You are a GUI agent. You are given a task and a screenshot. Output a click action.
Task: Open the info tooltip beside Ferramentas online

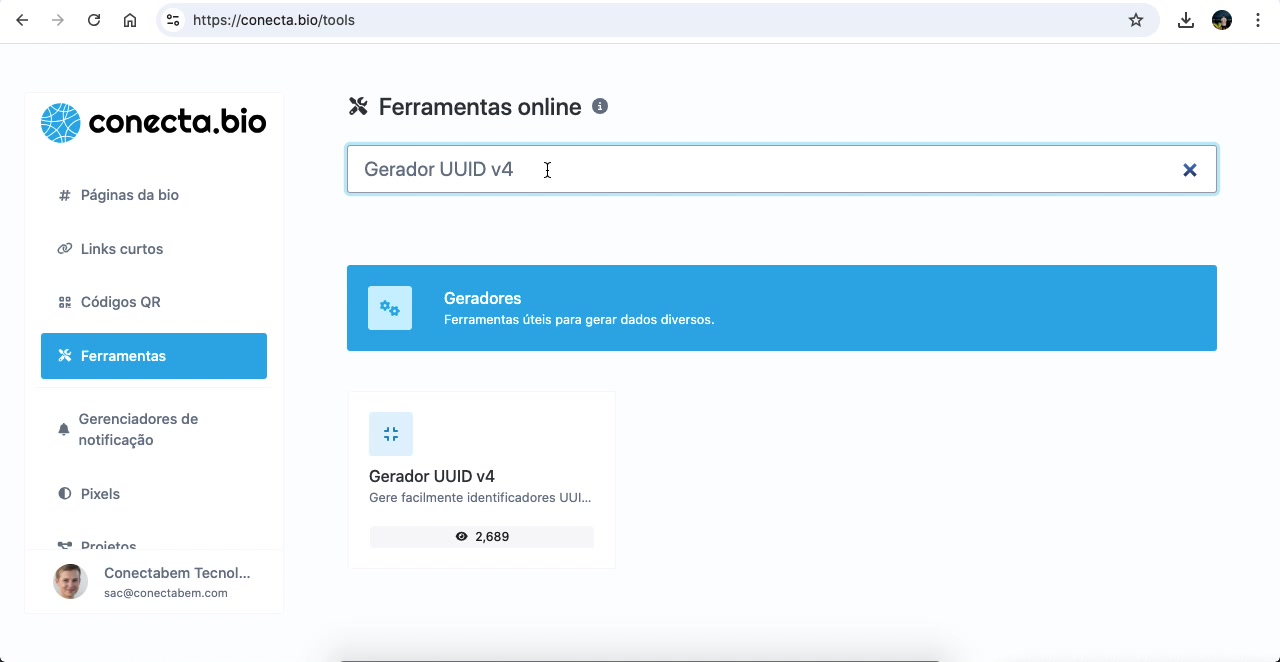point(600,106)
